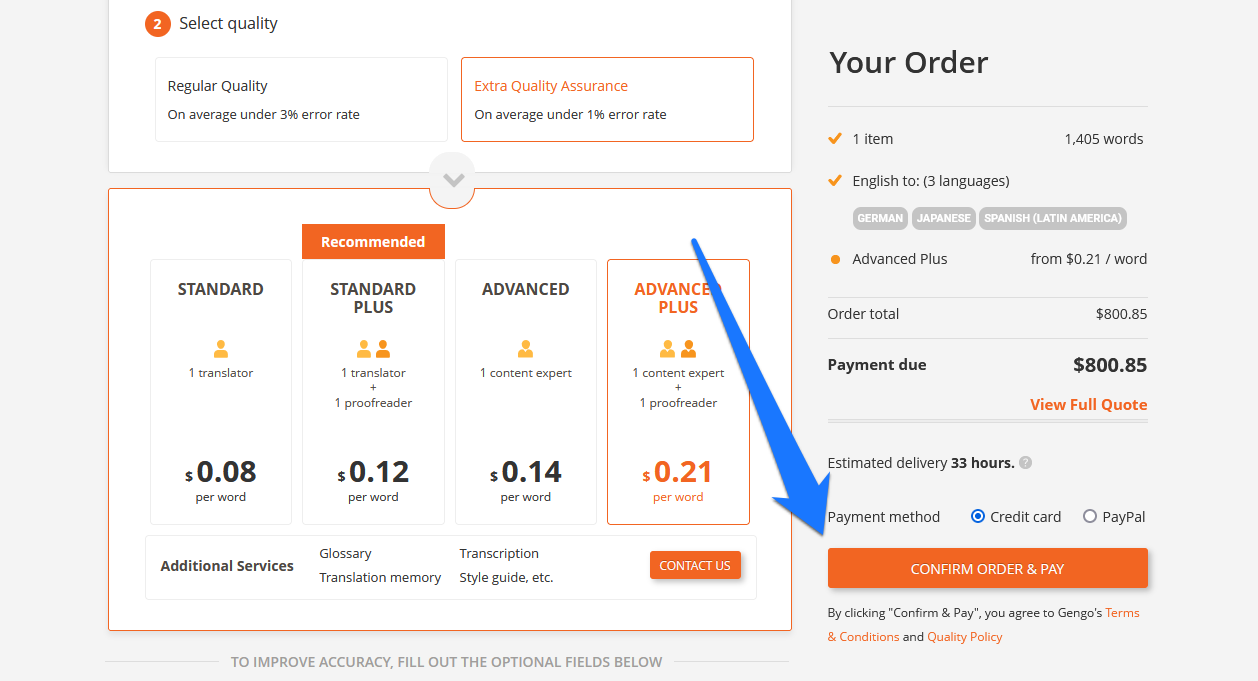Select Credit card payment method
This screenshot has height=681, width=1258.
click(978, 517)
